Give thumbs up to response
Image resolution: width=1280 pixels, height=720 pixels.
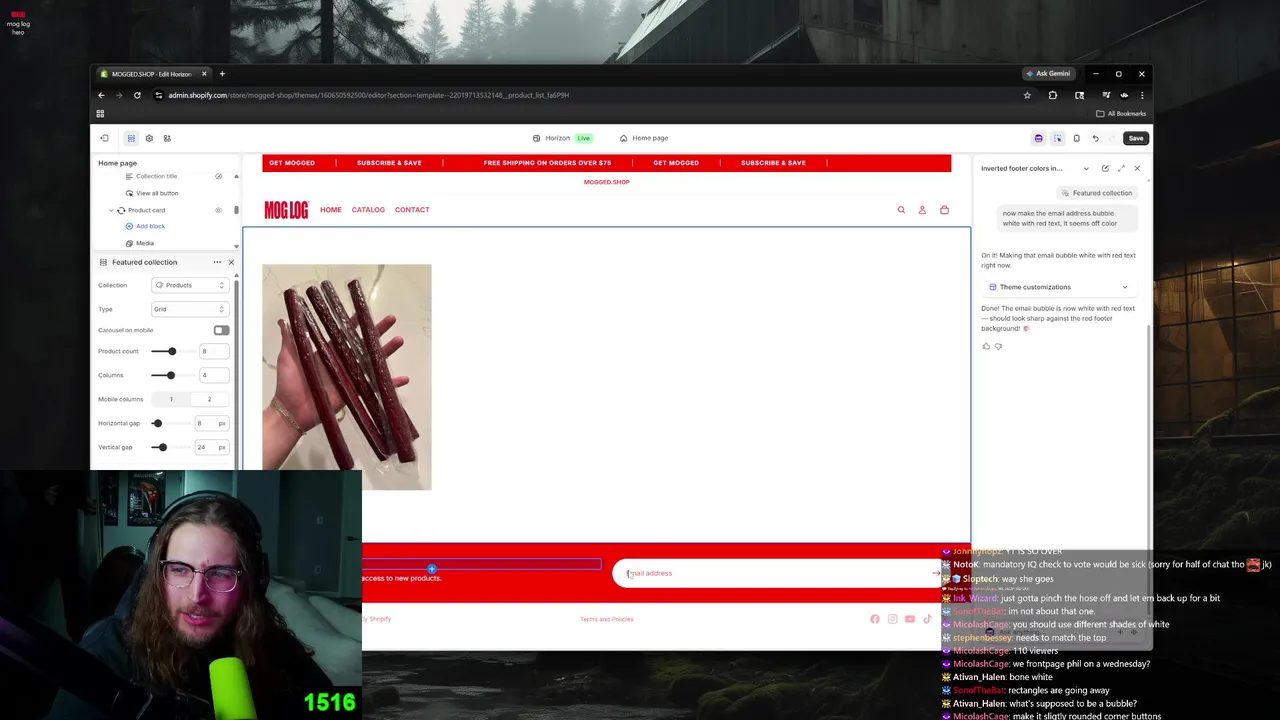pyautogui.click(x=986, y=346)
